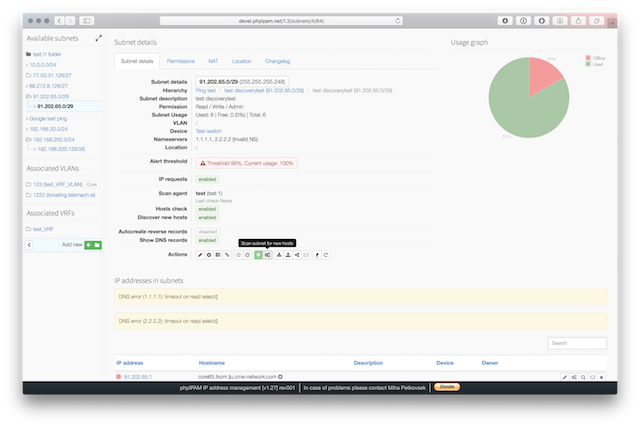Click the refresh icon in the Actions row
This screenshot has width=640, height=427.
click(326, 255)
